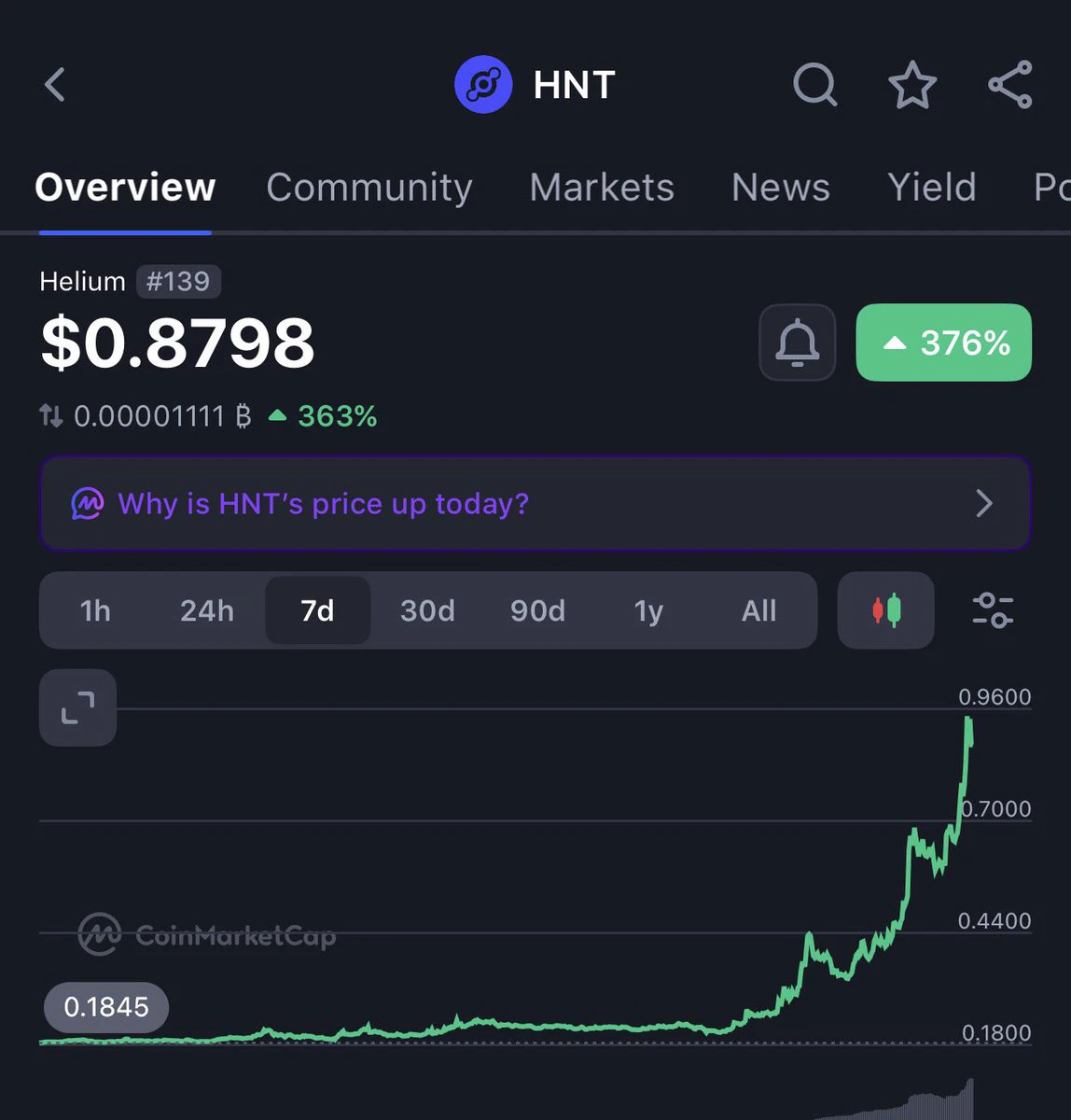Tap the Helium HNT logo icon

[483, 85]
